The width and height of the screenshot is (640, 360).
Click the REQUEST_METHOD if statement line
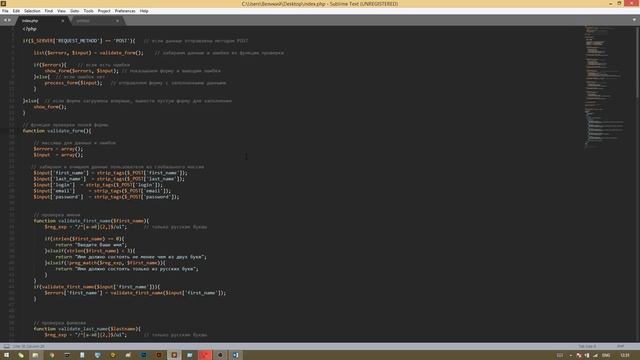[135, 41]
